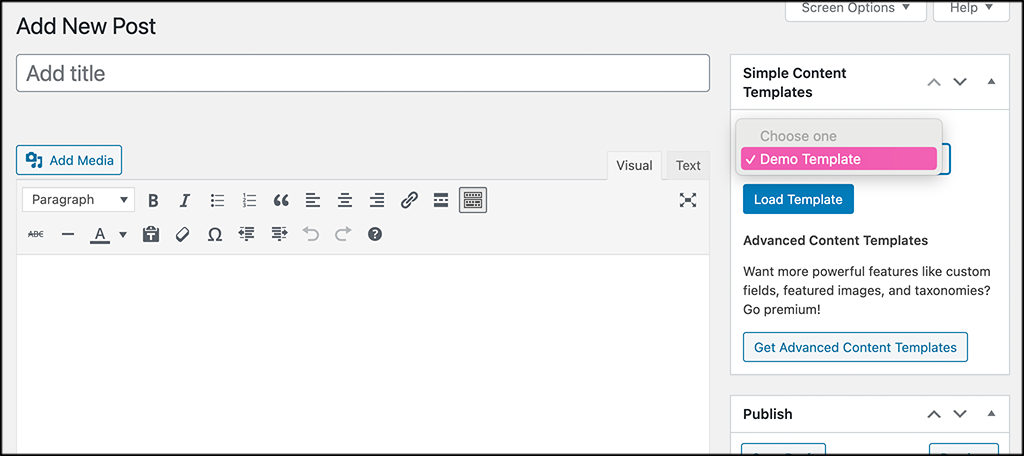Screen dimensions: 1024x456
Task: Enter distraction-free fullscreen mode
Action: (688, 200)
